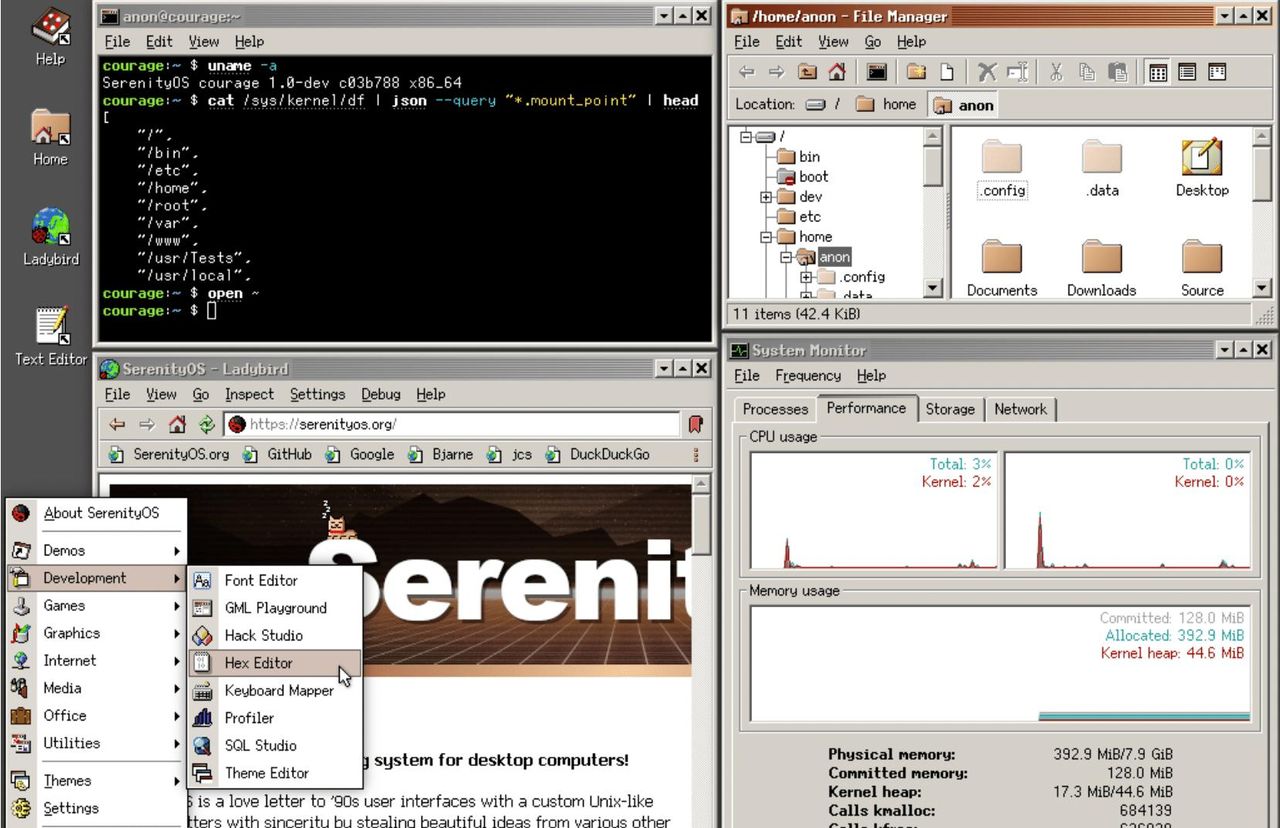Open the Games submenu in start menu

coord(96,606)
